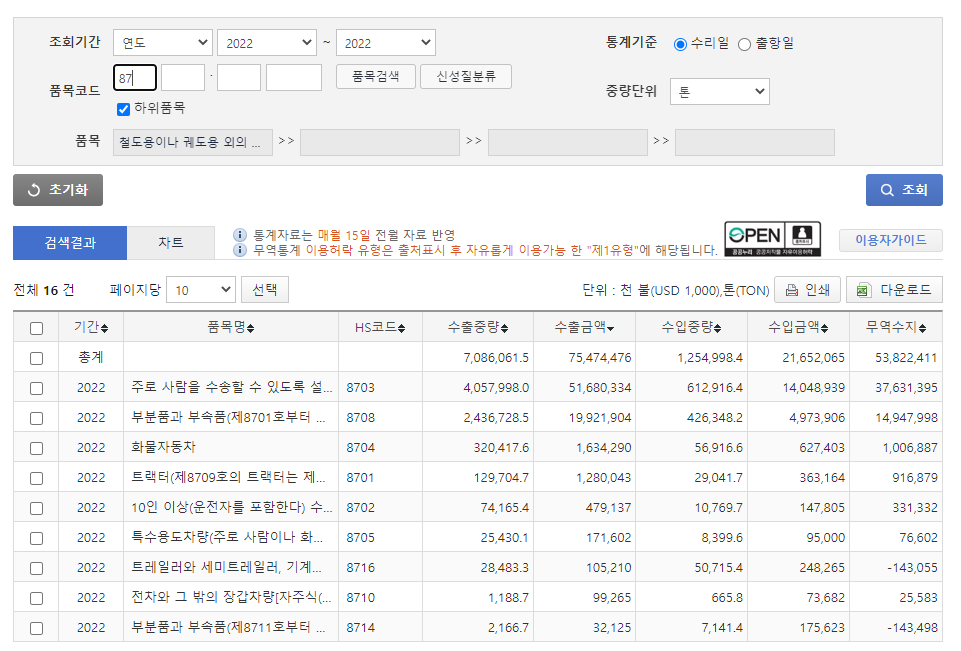Switch to the 차트 tab
Image resolution: width=961 pixels, height=651 pixels.
[170, 243]
